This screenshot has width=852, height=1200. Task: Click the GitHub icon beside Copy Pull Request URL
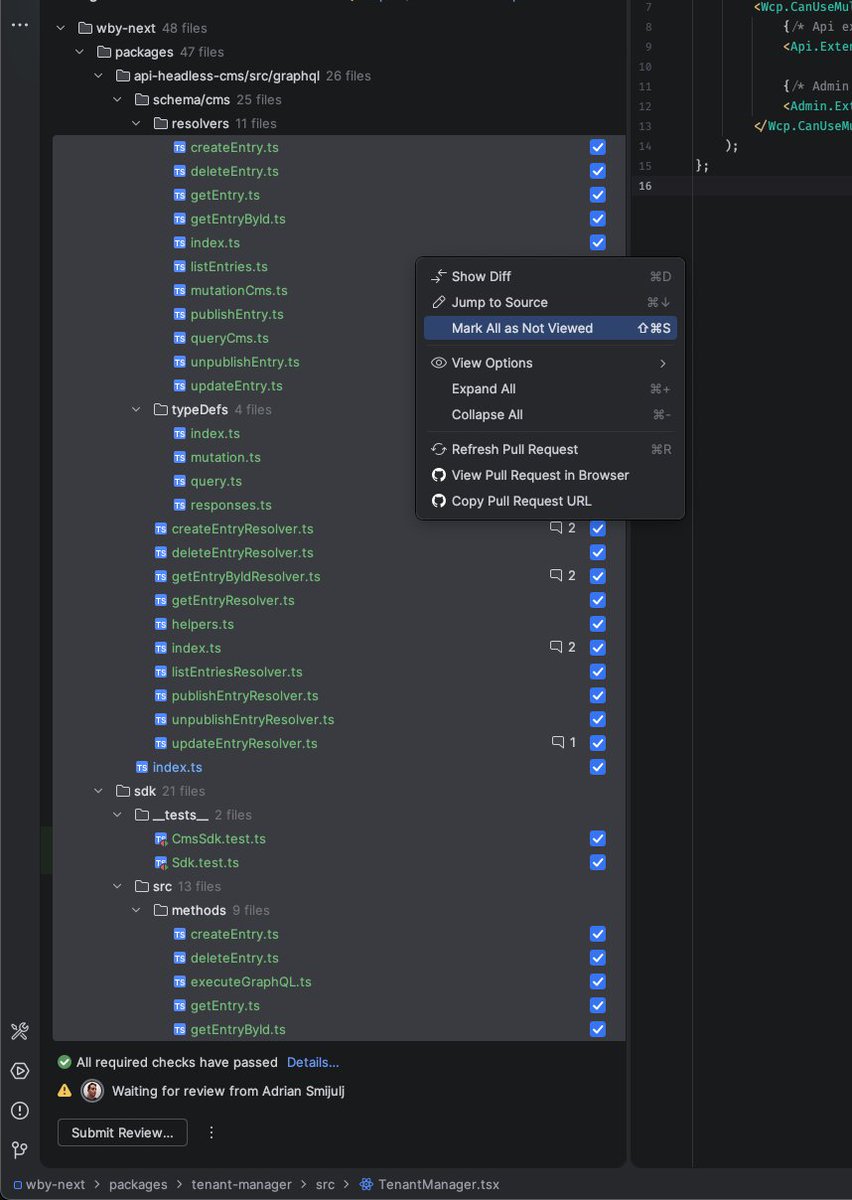click(x=438, y=501)
